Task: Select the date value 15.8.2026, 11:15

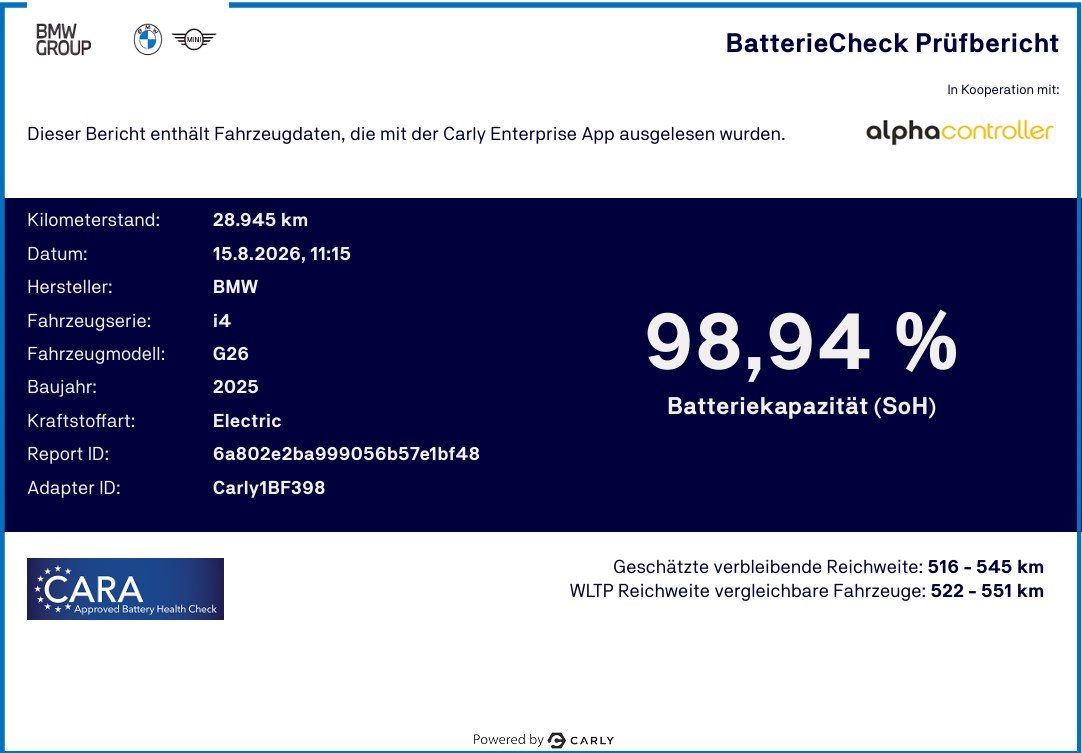Action: tap(282, 254)
